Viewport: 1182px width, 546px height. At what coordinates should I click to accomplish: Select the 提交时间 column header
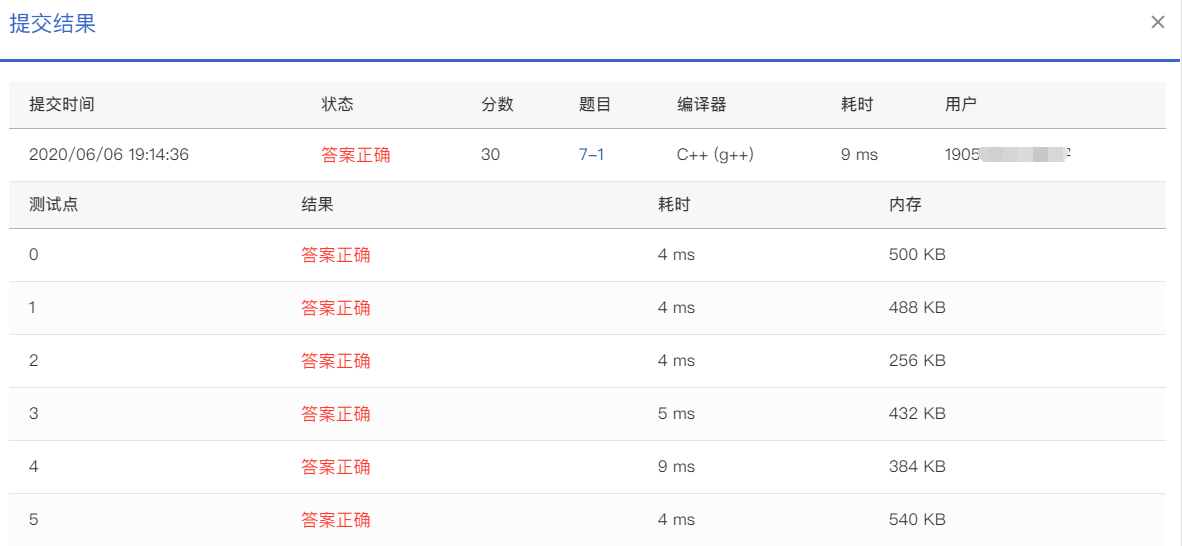(x=62, y=105)
